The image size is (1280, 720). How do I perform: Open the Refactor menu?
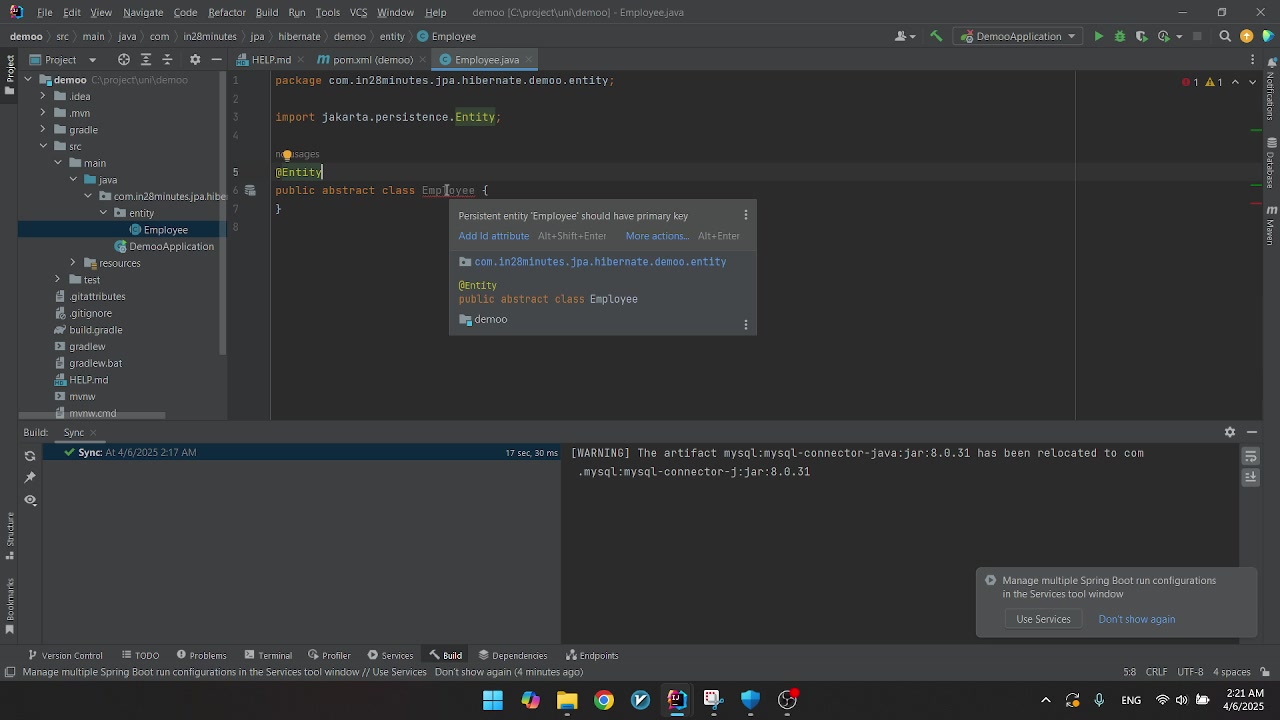tap(226, 12)
